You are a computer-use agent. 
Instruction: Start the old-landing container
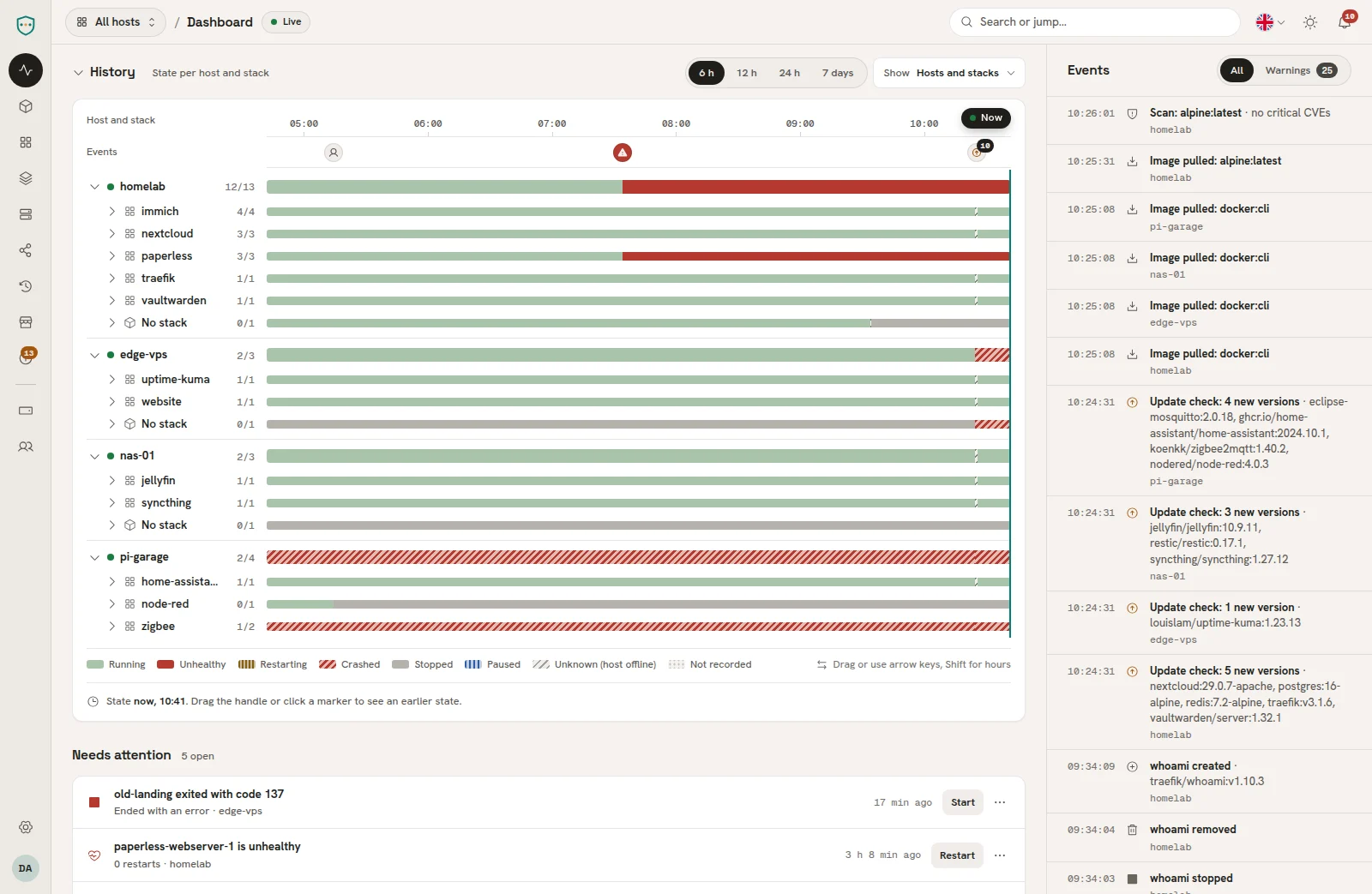(x=962, y=802)
